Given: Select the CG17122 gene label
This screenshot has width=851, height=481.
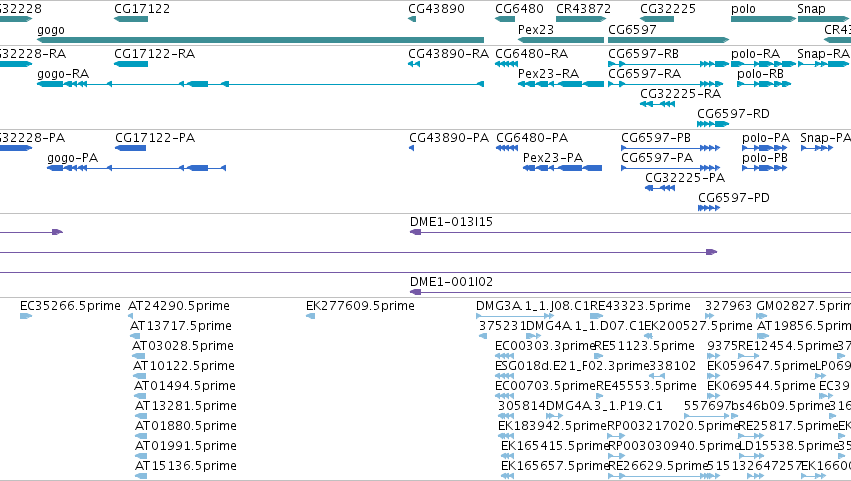Looking at the screenshot, I should coord(142,9).
